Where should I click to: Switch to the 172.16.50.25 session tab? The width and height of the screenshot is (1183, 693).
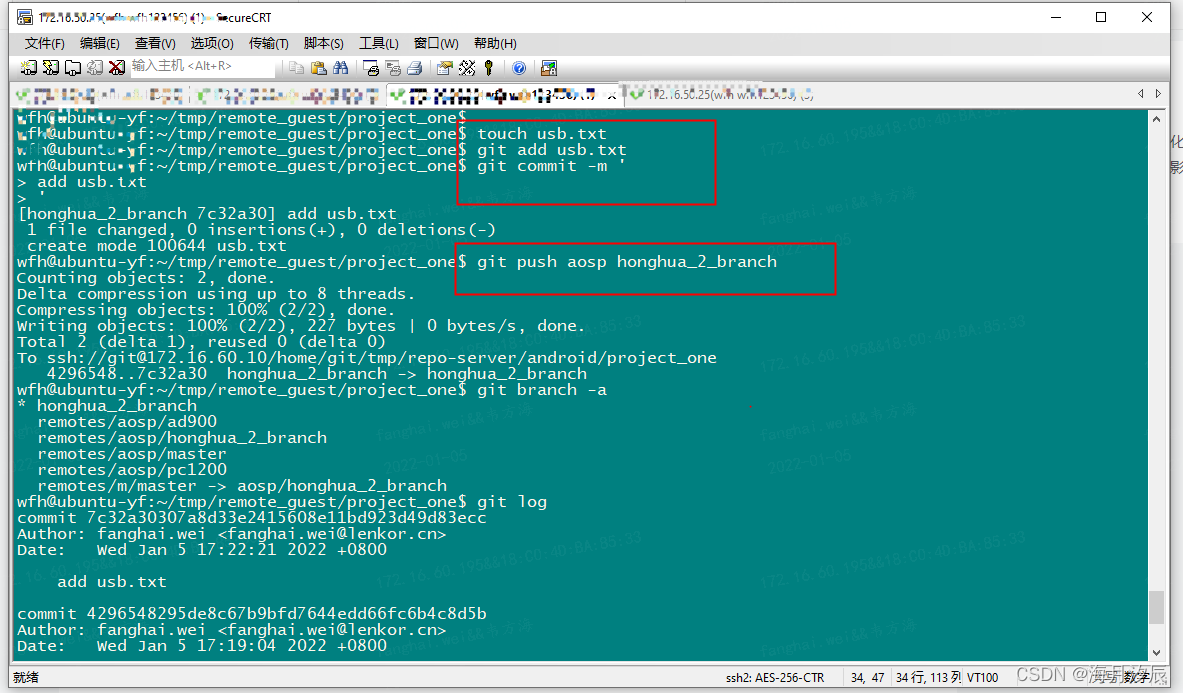coord(721,94)
